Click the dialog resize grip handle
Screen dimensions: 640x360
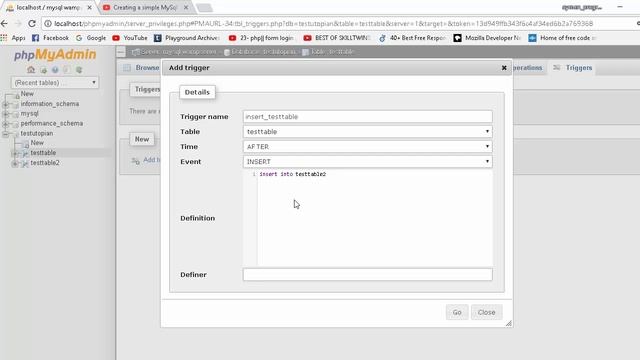(509, 323)
